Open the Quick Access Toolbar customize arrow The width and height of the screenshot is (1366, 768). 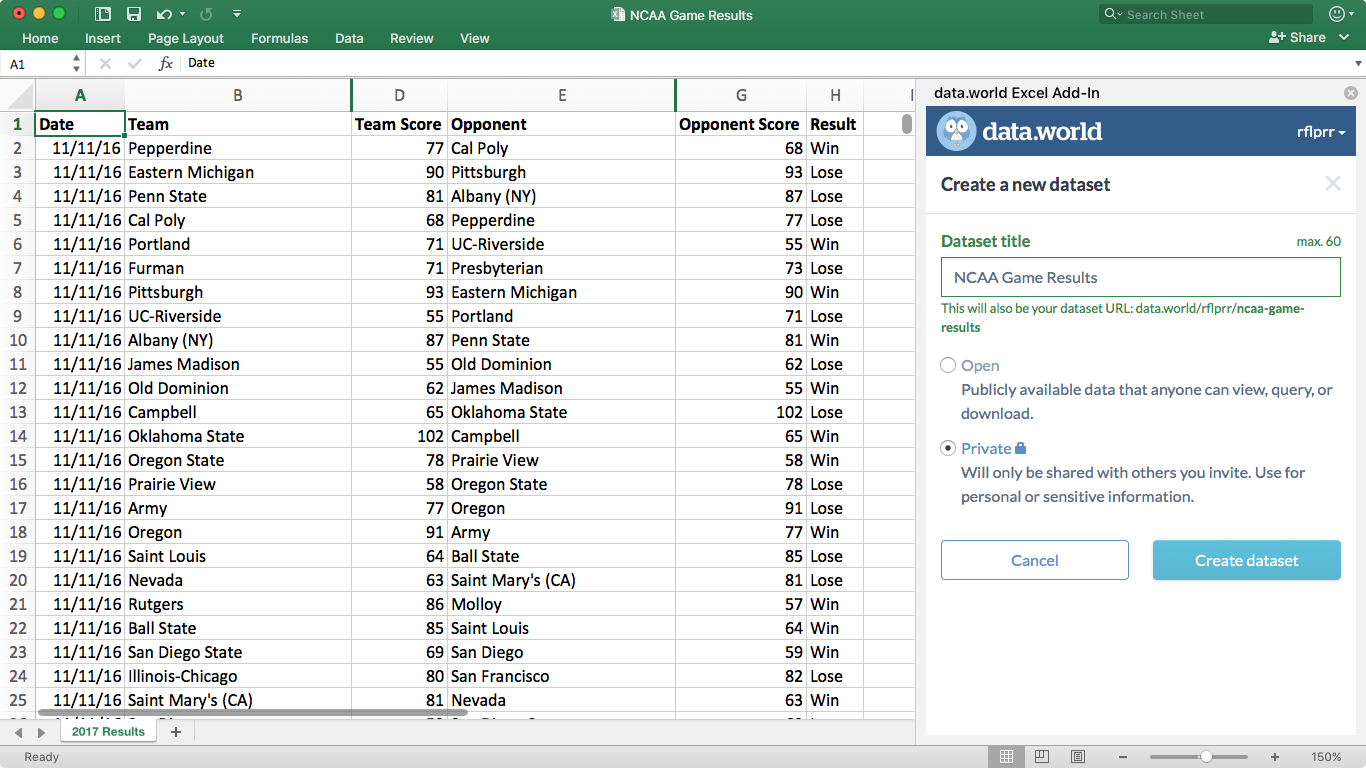click(x=237, y=14)
